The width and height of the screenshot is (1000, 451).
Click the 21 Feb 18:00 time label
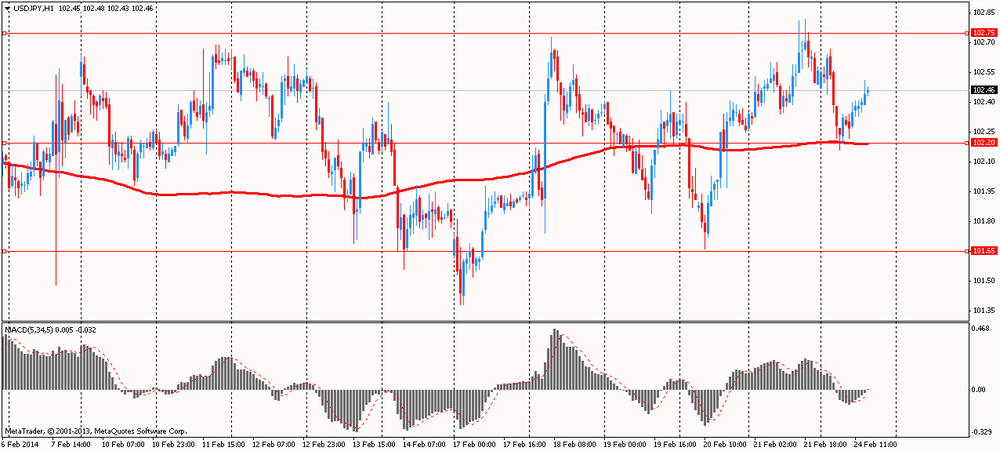point(826,443)
